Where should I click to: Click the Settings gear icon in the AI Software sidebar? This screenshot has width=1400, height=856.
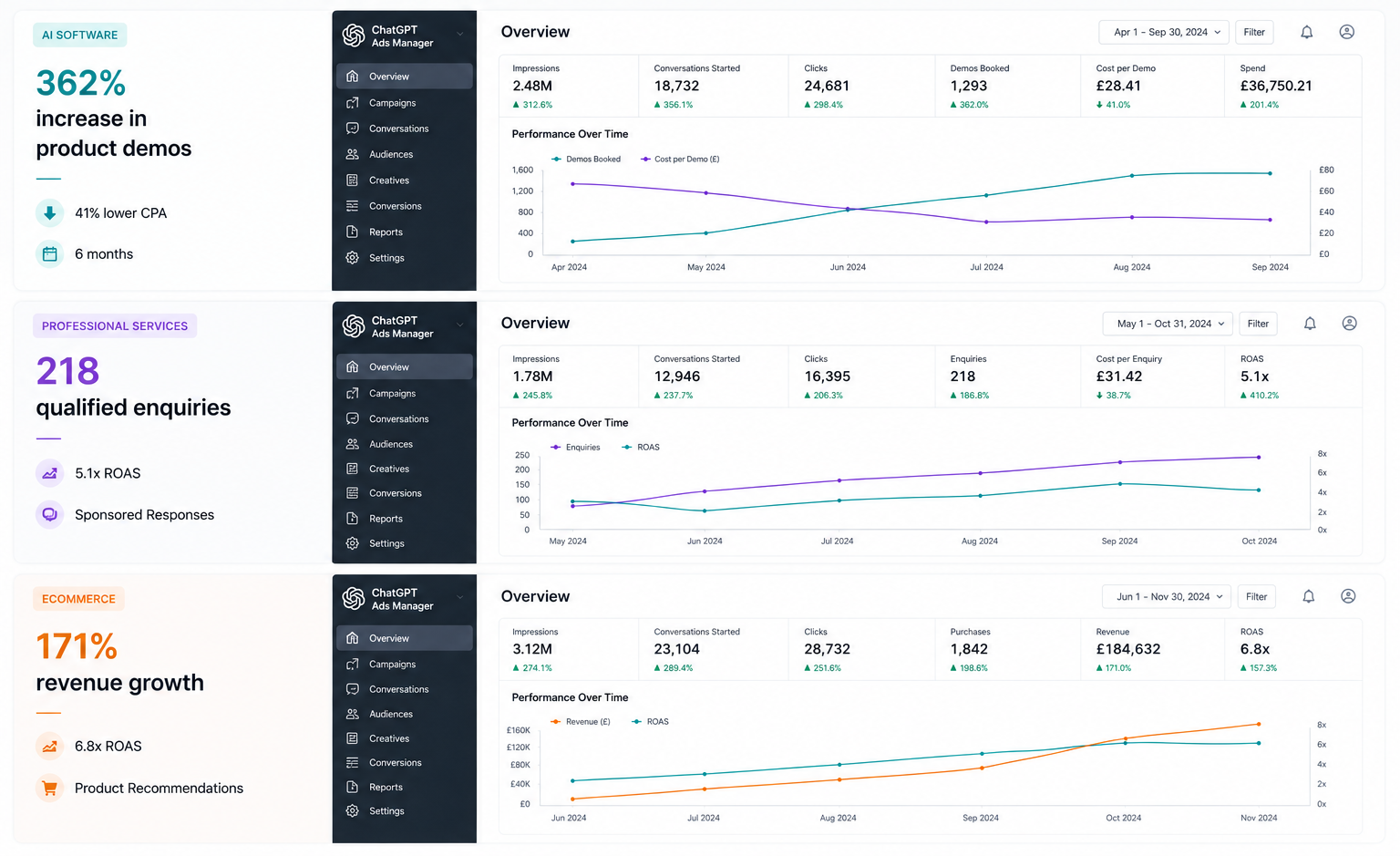click(x=353, y=258)
